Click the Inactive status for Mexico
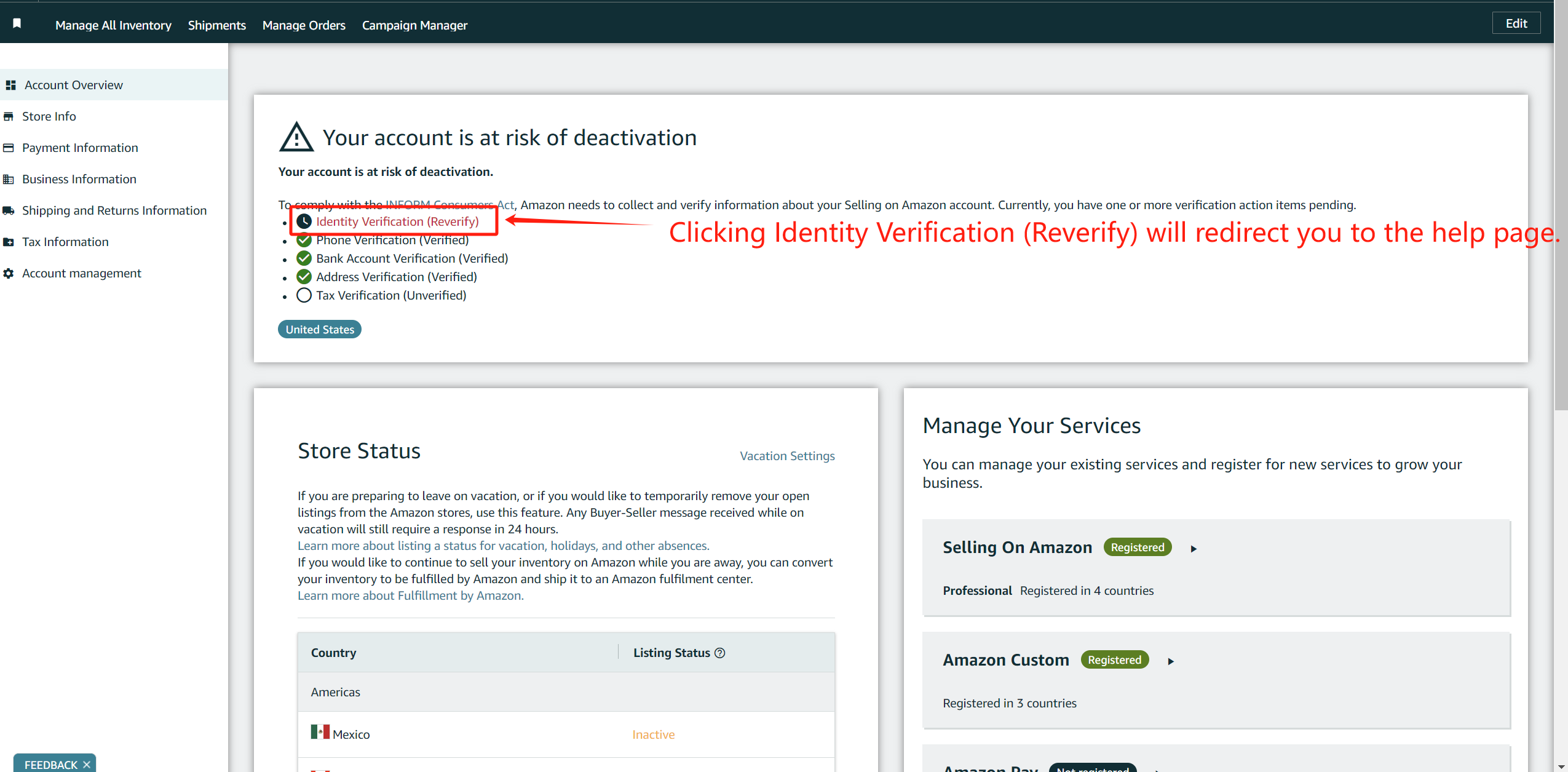Image resolution: width=1568 pixels, height=772 pixels. (653, 734)
